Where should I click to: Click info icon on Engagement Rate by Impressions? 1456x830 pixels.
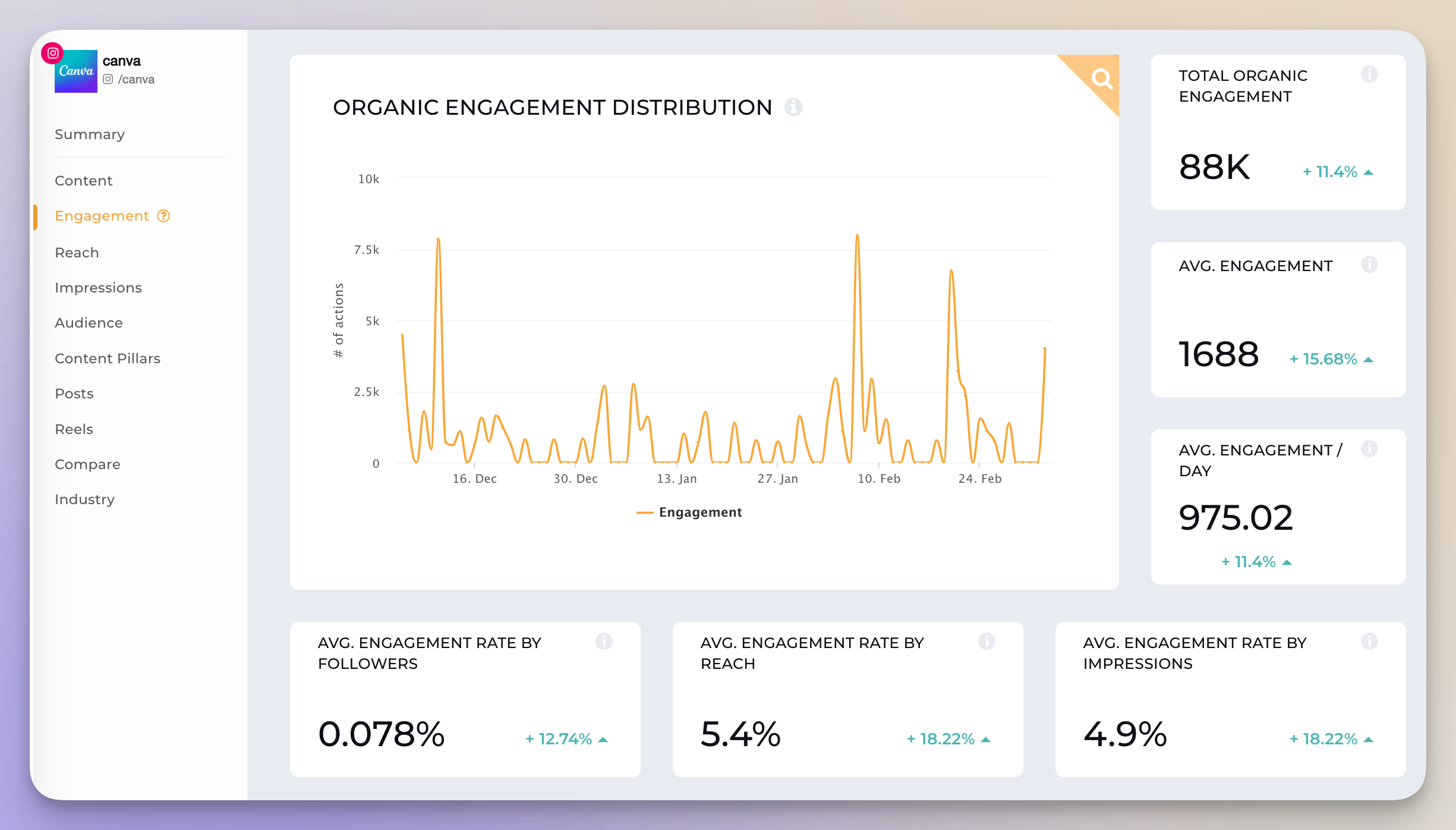point(1369,642)
